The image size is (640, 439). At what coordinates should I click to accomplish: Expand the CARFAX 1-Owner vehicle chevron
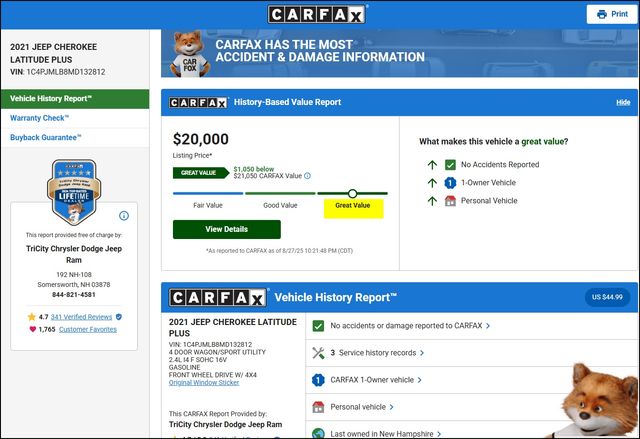(419, 380)
